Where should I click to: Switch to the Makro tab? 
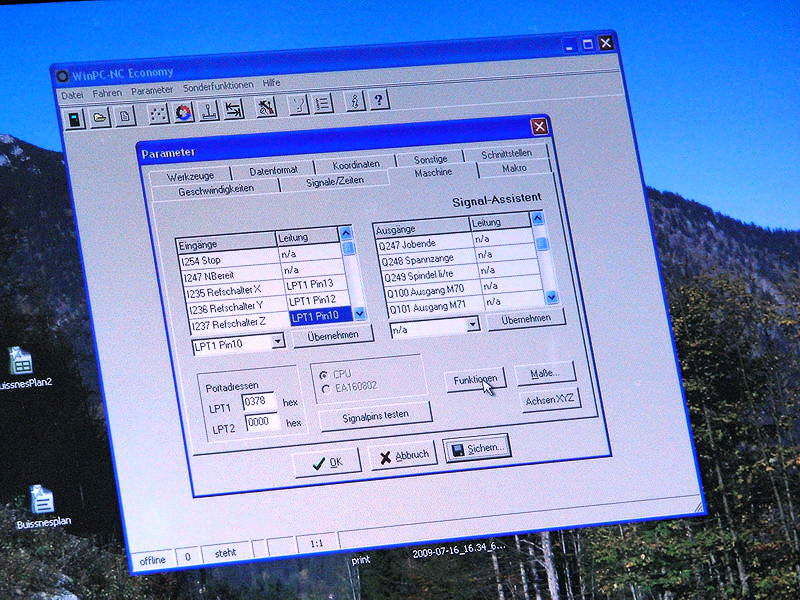coord(514,168)
